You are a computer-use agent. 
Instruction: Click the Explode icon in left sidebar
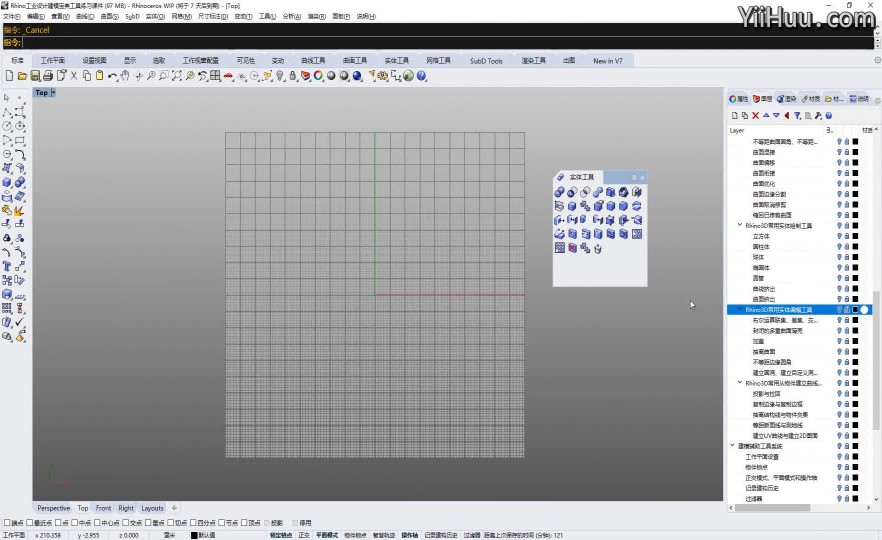[x=19, y=210]
